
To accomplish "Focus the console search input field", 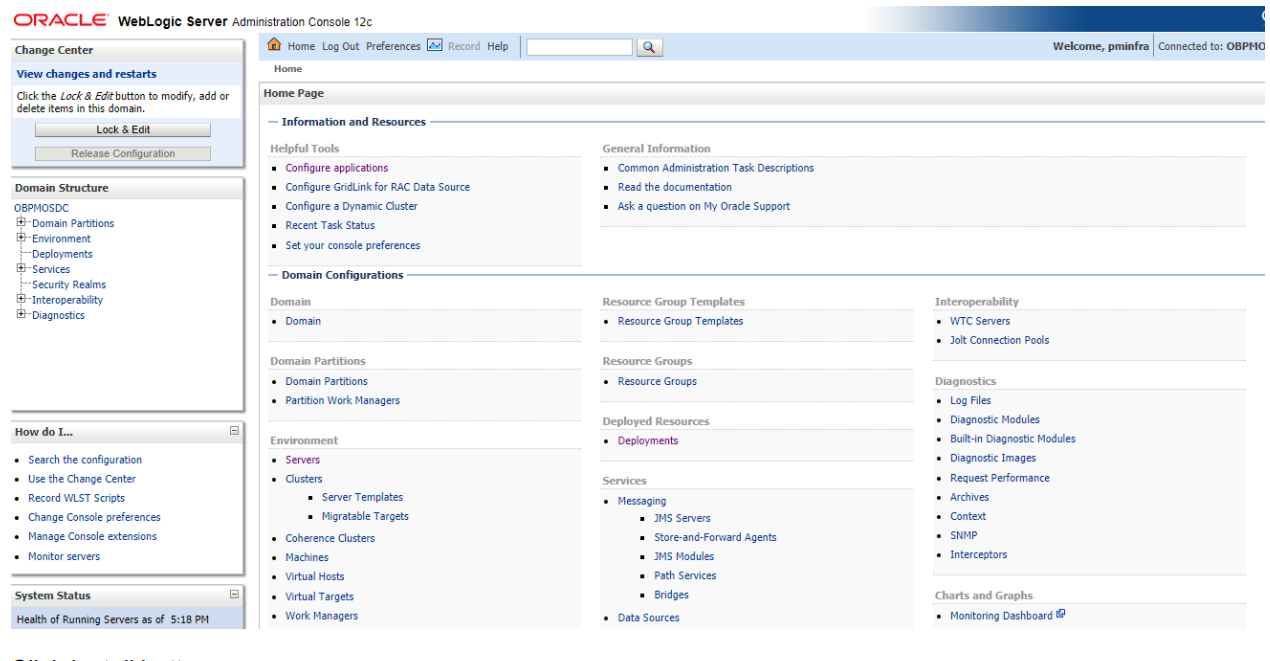I will coord(579,47).
